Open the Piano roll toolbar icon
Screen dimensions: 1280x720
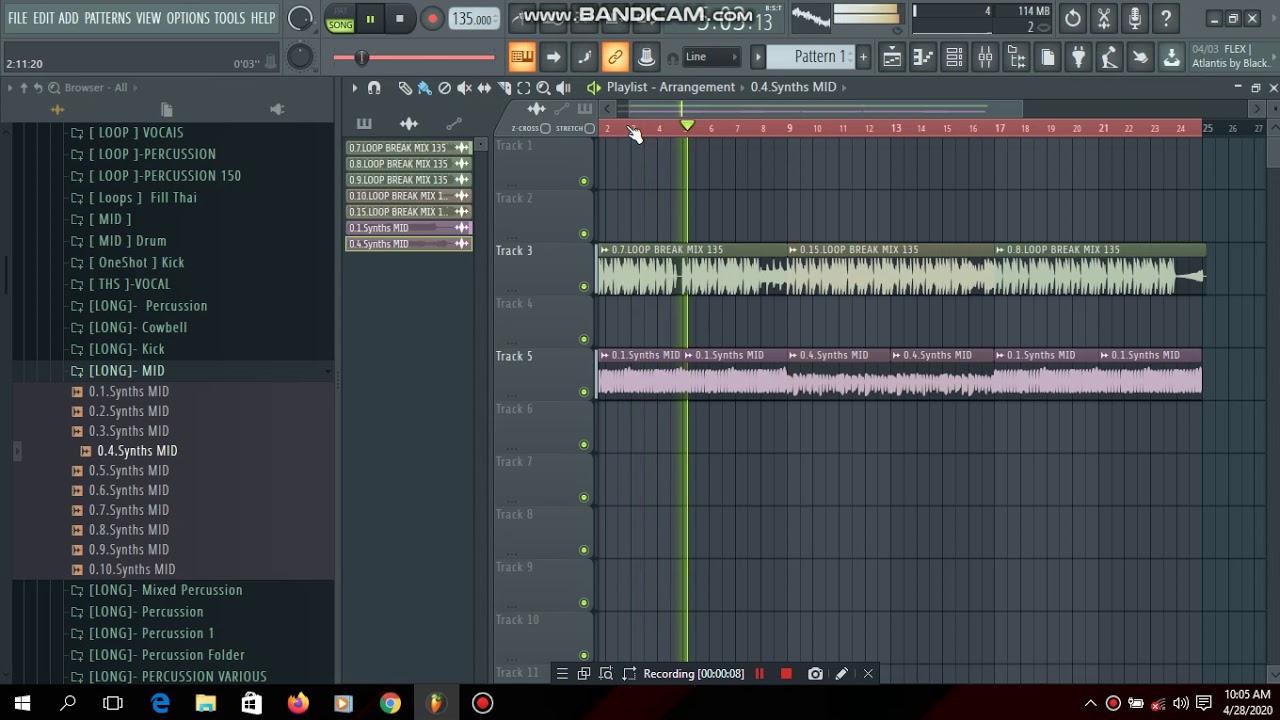[923, 58]
